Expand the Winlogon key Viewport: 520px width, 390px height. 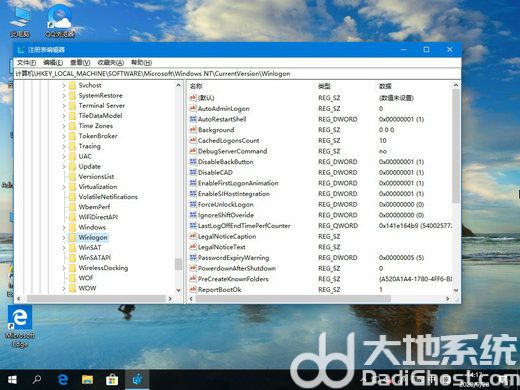(64, 238)
